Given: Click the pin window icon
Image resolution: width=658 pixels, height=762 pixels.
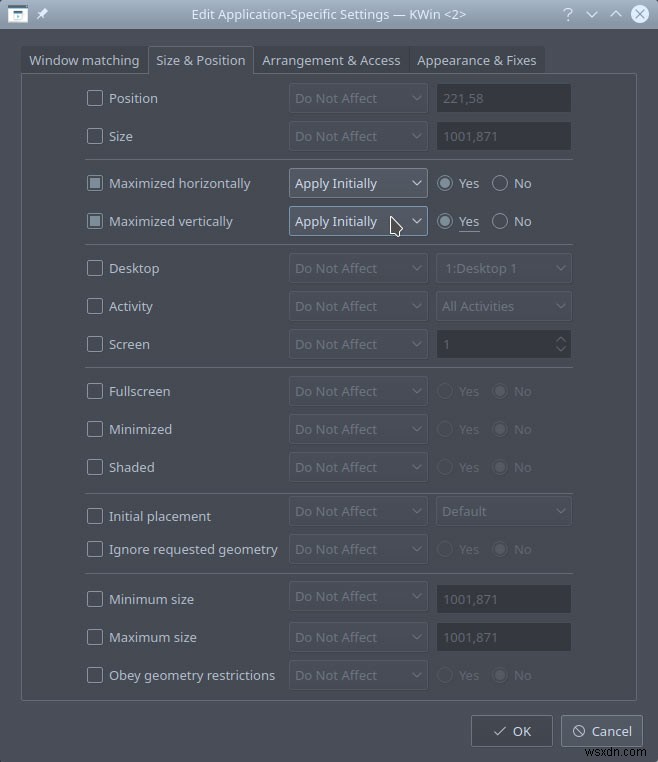Looking at the screenshot, I should coord(42,15).
